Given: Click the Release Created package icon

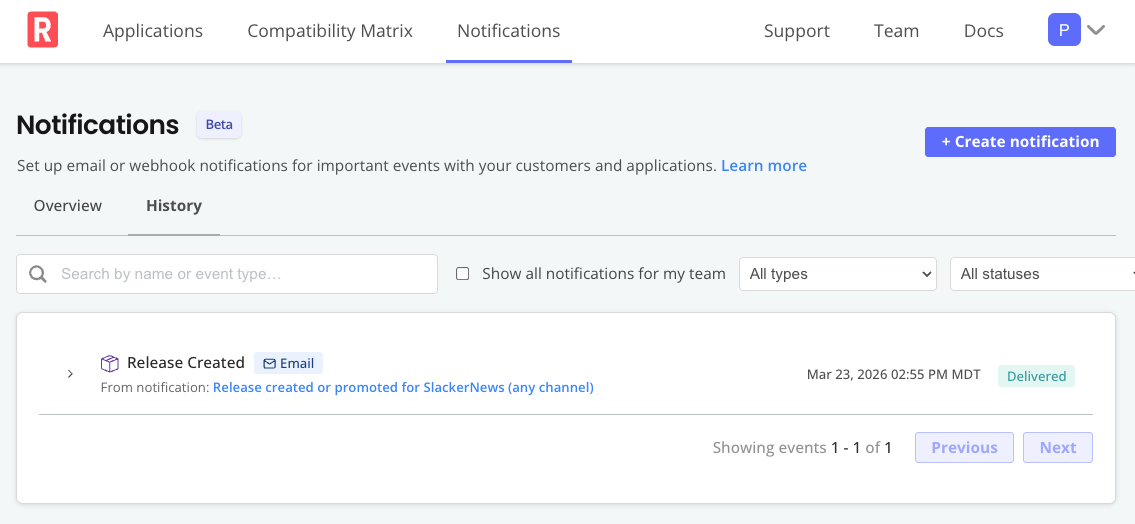Looking at the screenshot, I should (x=110, y=363).
